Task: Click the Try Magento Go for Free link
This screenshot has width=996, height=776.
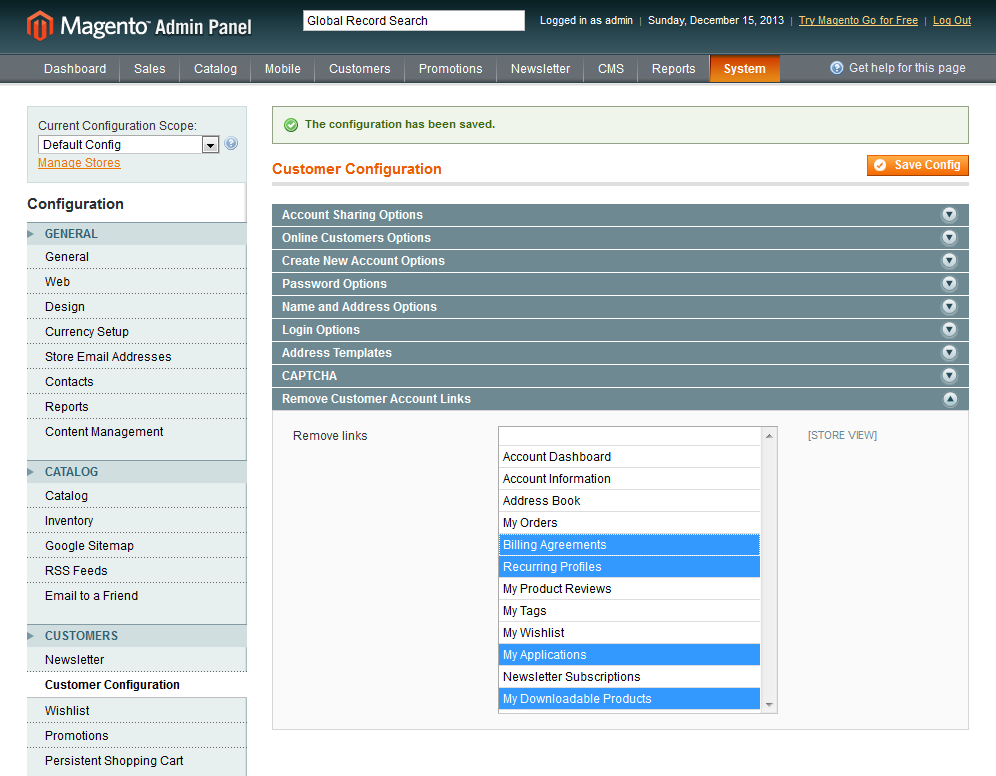Action: [x=858, y=20]
